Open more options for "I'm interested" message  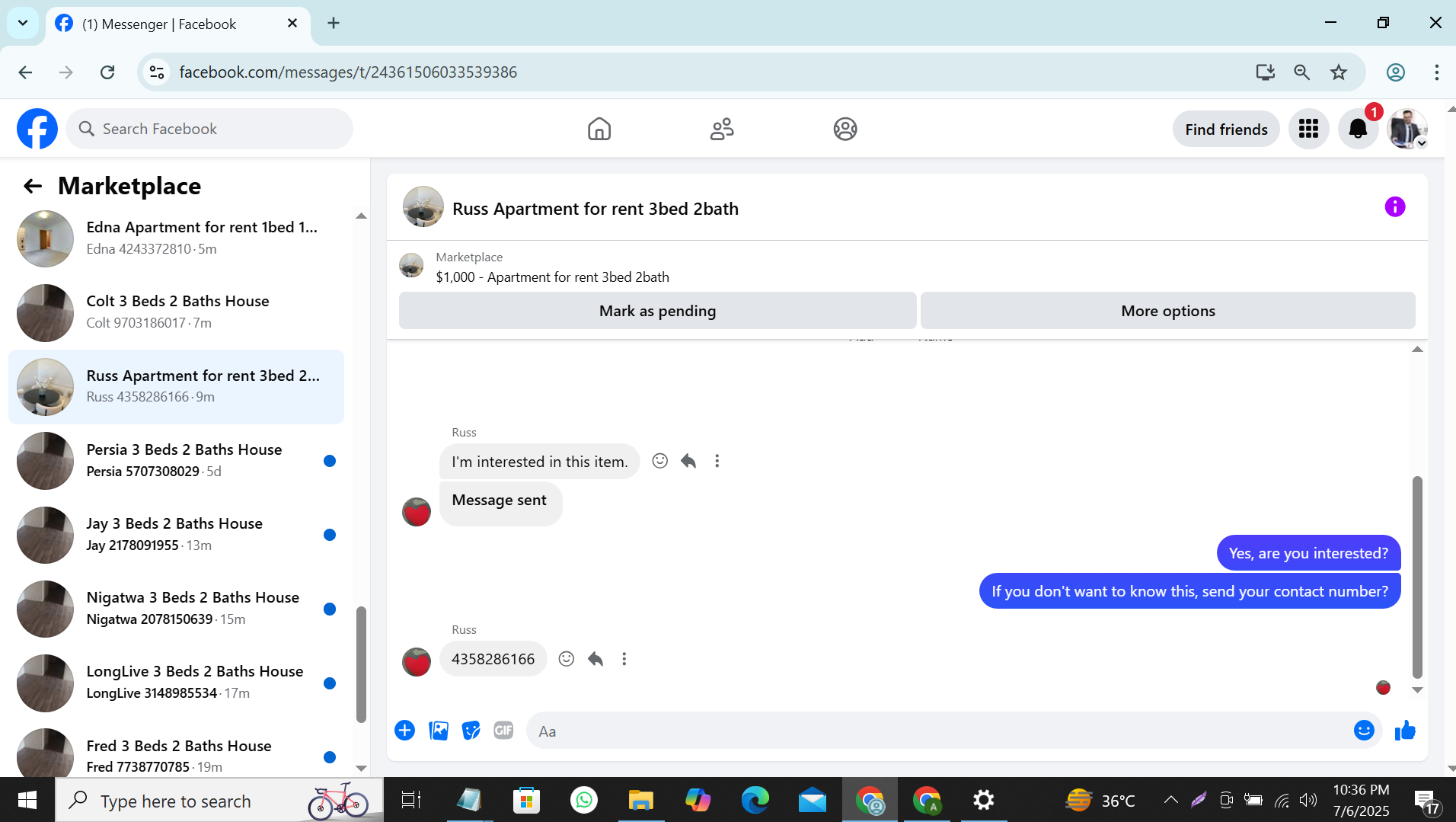(x=717, y=461)
